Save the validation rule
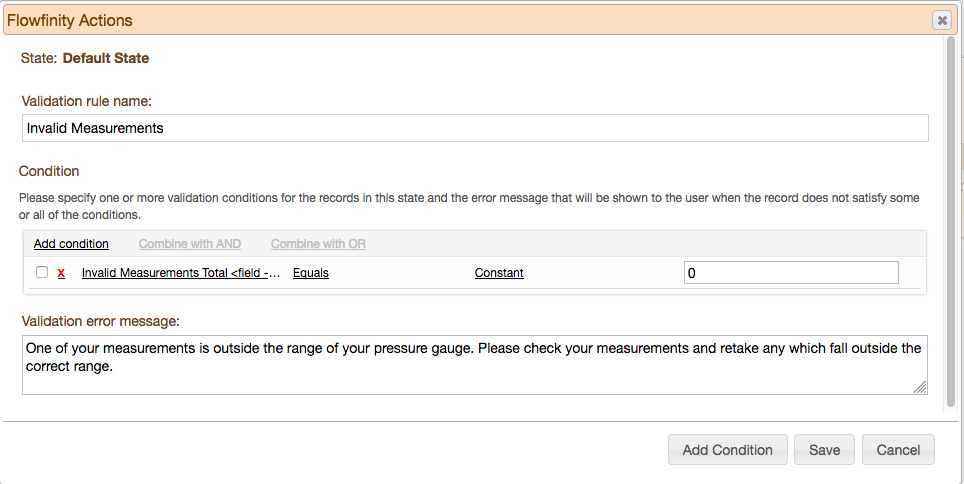 point(824,450)
